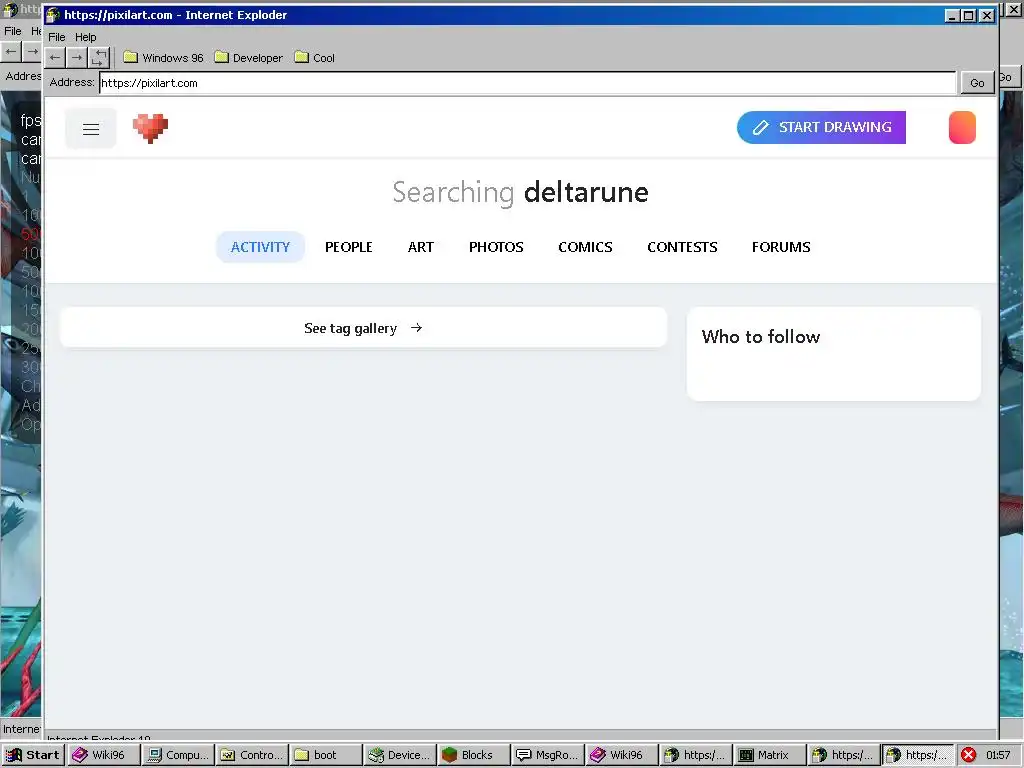Click the orange user avatar

click(962, 127)
